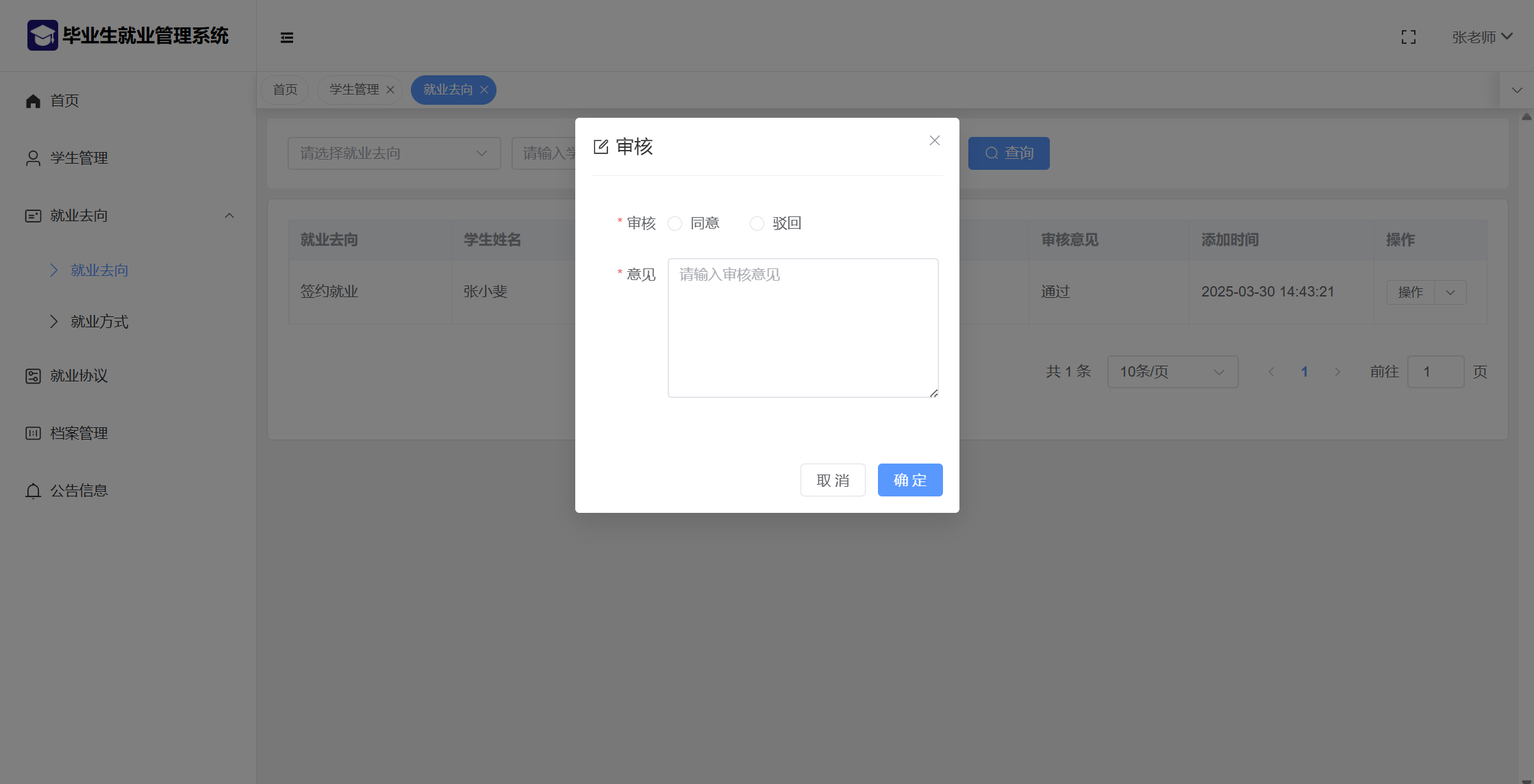
Task: Click the home icon in the sidebar
Action: (x=33, y=101)
